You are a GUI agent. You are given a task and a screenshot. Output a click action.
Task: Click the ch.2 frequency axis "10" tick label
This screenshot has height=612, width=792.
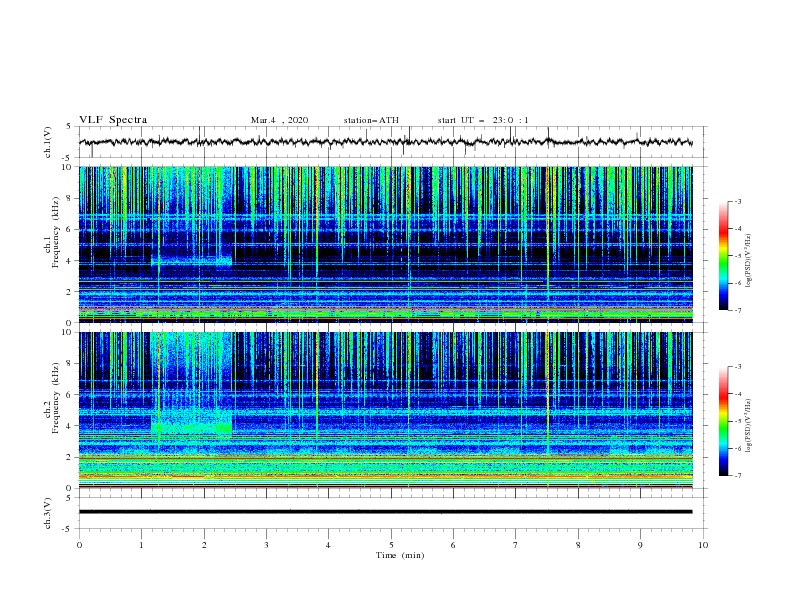pos(66,332)
